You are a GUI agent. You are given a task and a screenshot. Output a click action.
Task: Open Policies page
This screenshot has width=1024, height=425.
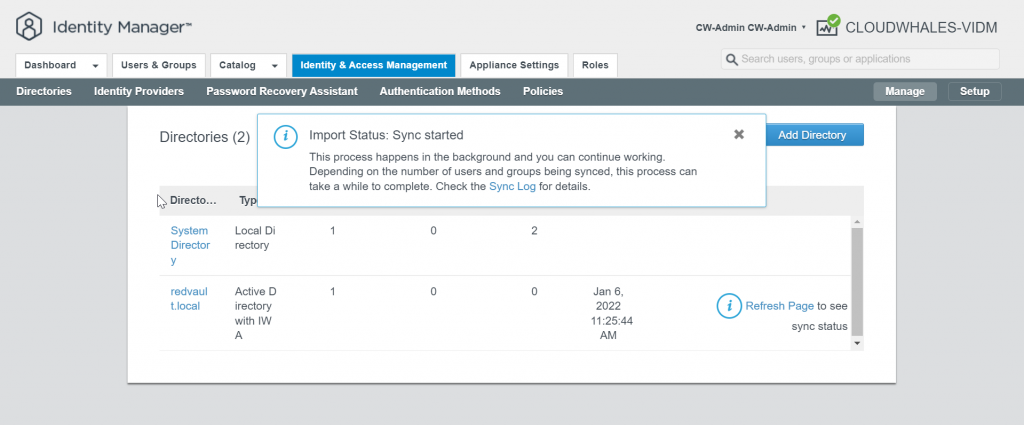[543, 91]
